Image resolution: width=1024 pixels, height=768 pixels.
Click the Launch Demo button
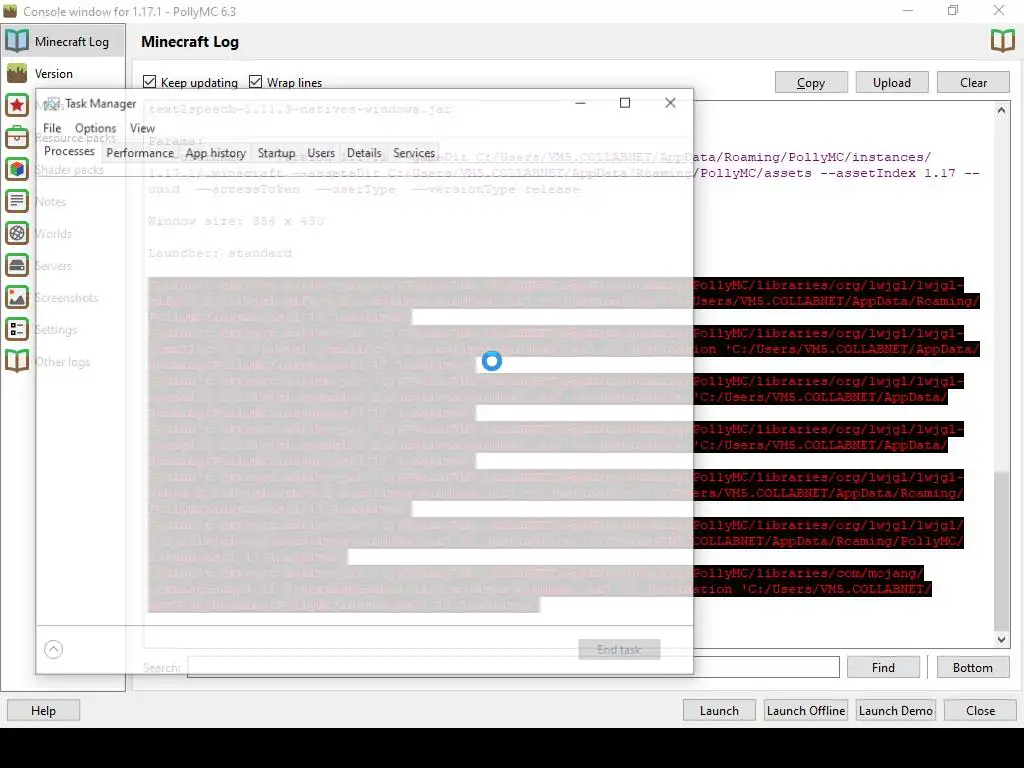895,711
